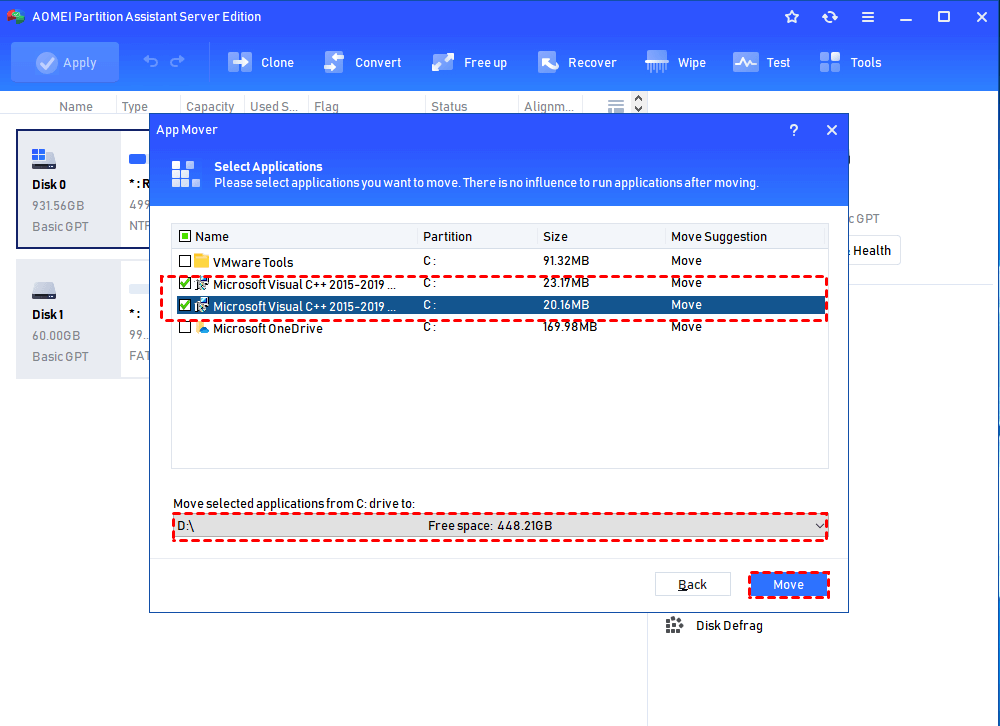Open the Free up menu
This screenshot has height=726, width=1000.
pos(469,63)
